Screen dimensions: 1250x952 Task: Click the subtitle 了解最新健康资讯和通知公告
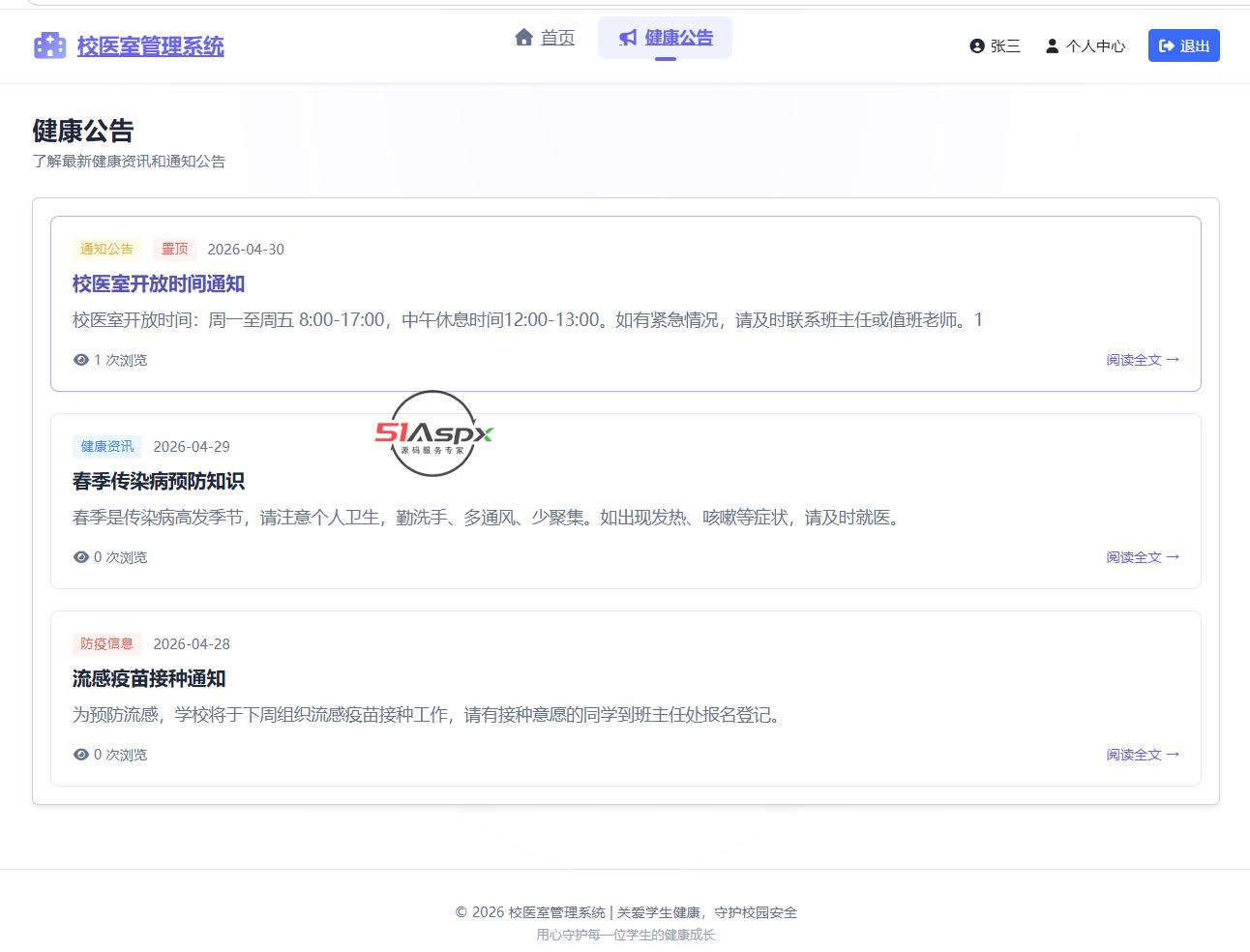click(129, 162)
